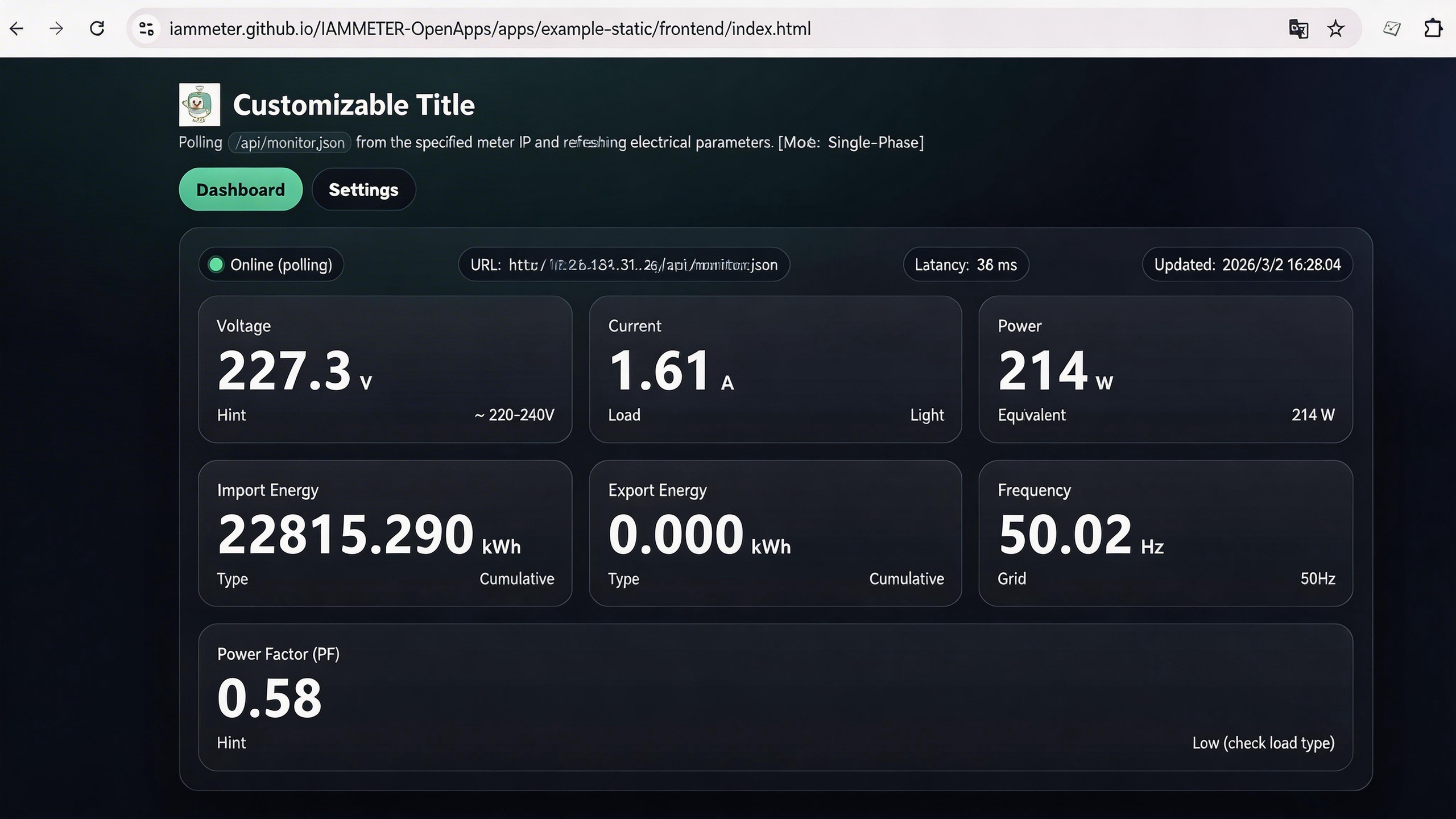Viewport: 1456px width, 819px height.
Task: Click the browser back arrow
Action: point(16,28)
